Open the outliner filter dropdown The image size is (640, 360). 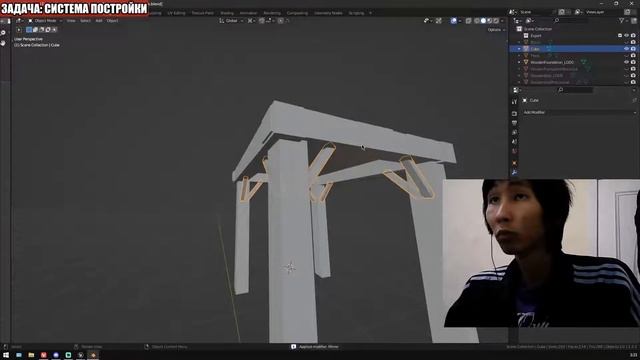623,20
